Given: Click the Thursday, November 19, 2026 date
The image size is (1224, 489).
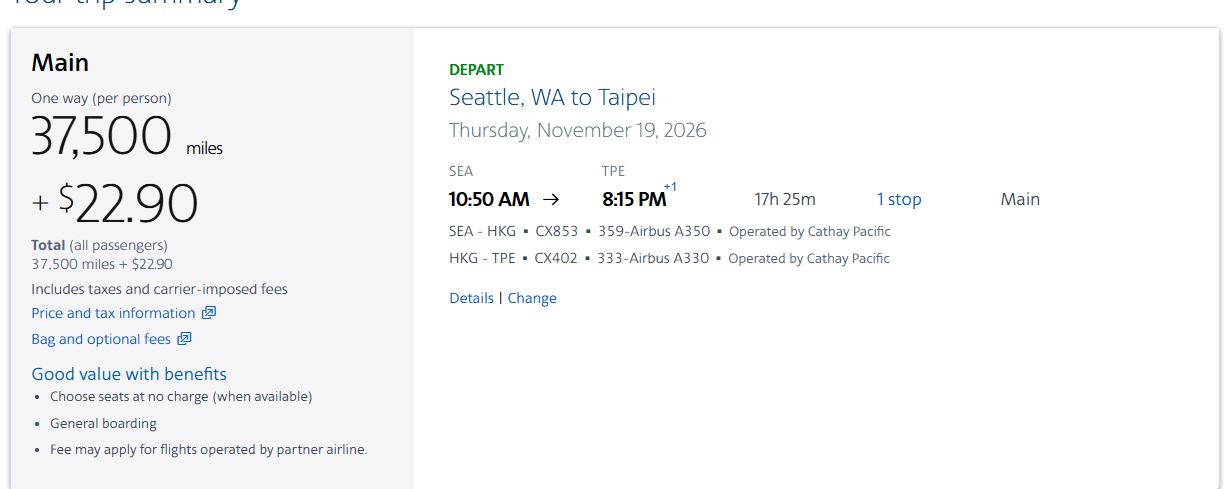Looking at the screenshot, I should tap(577, 130).
